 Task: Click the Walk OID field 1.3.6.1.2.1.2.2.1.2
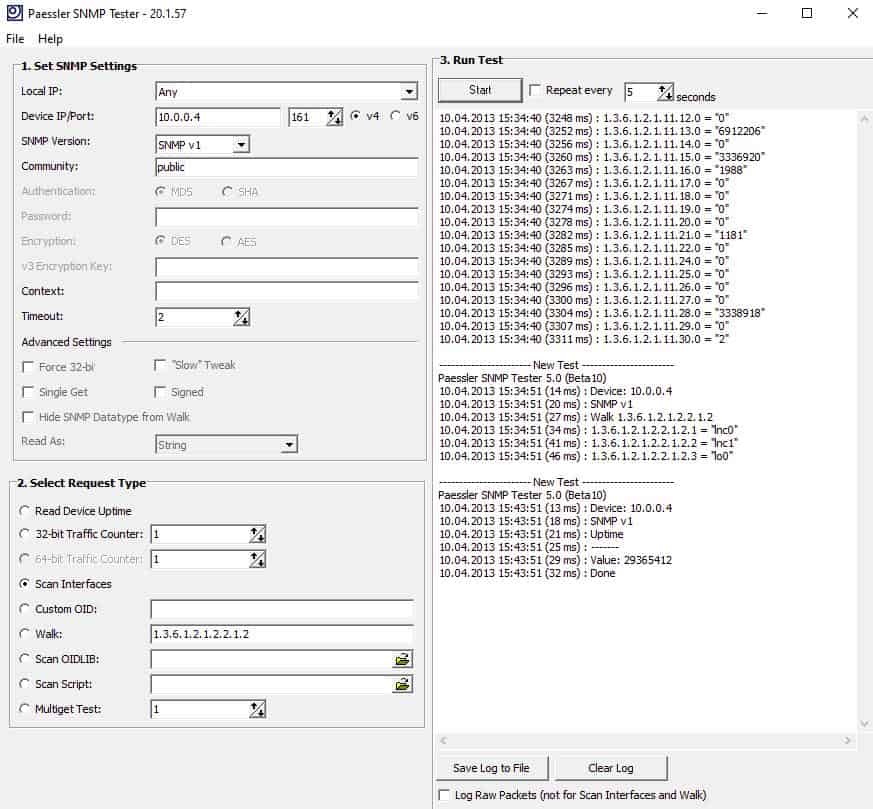pyautogui.click(x=282, y=634)
